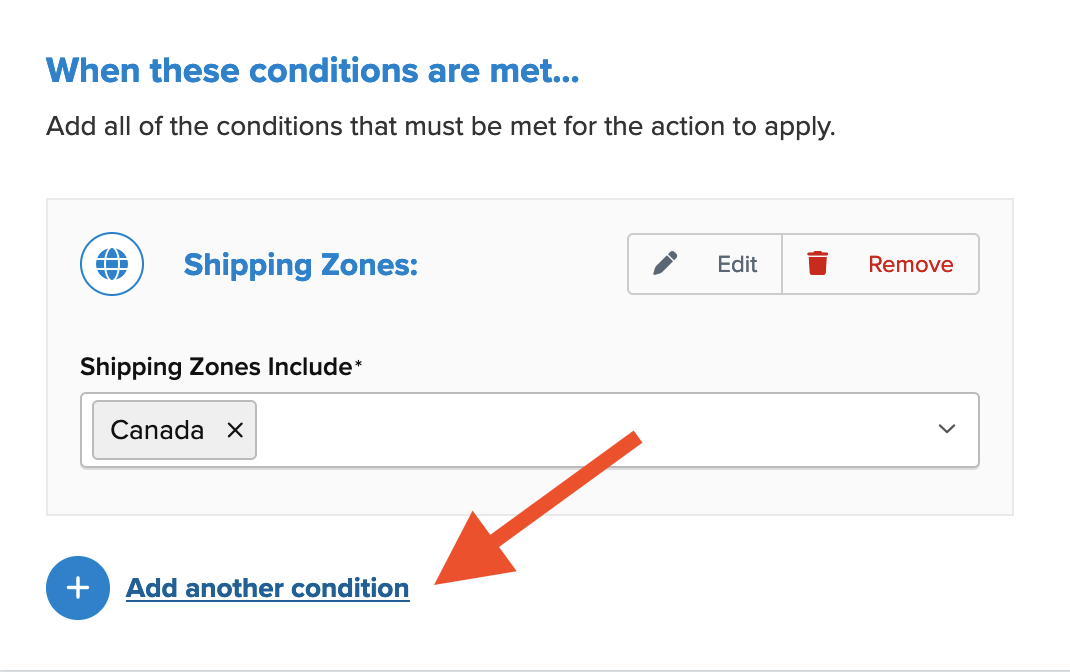The height and width of the screenshot is (672, 1070).
Task: Click the globe icon beside Shipping Zones
Action: 112,264
